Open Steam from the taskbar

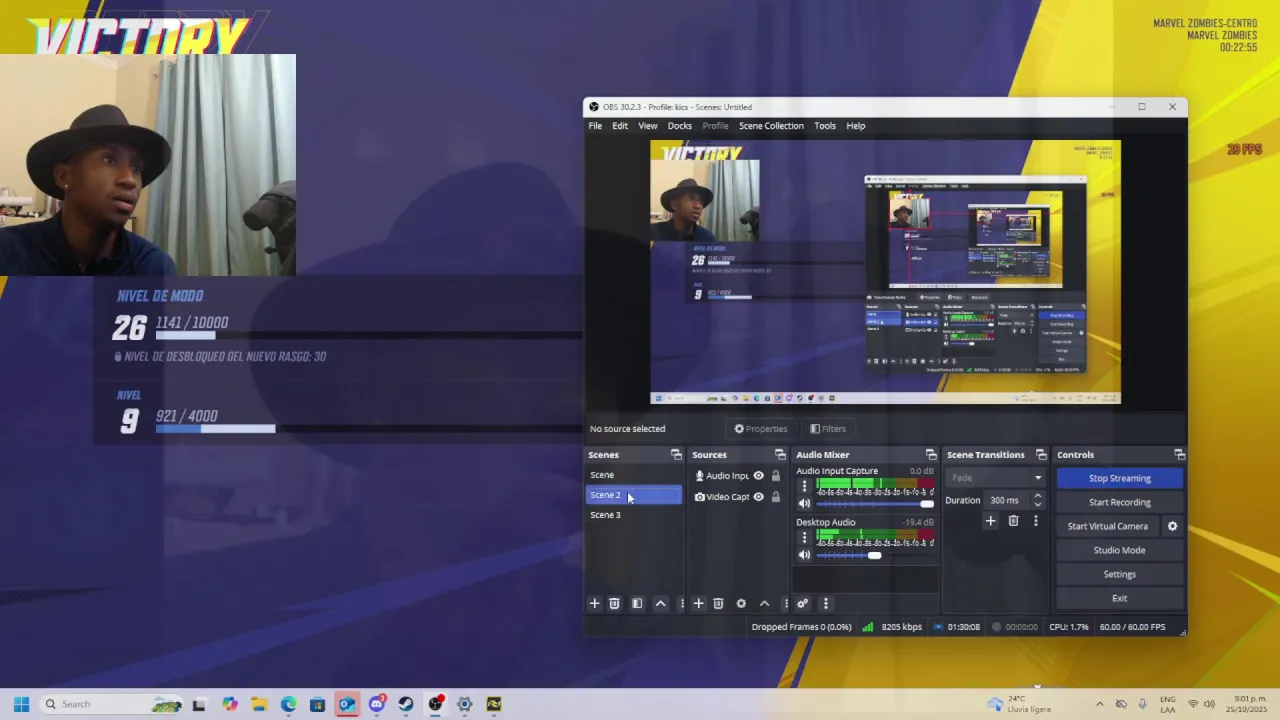[405, 704]
